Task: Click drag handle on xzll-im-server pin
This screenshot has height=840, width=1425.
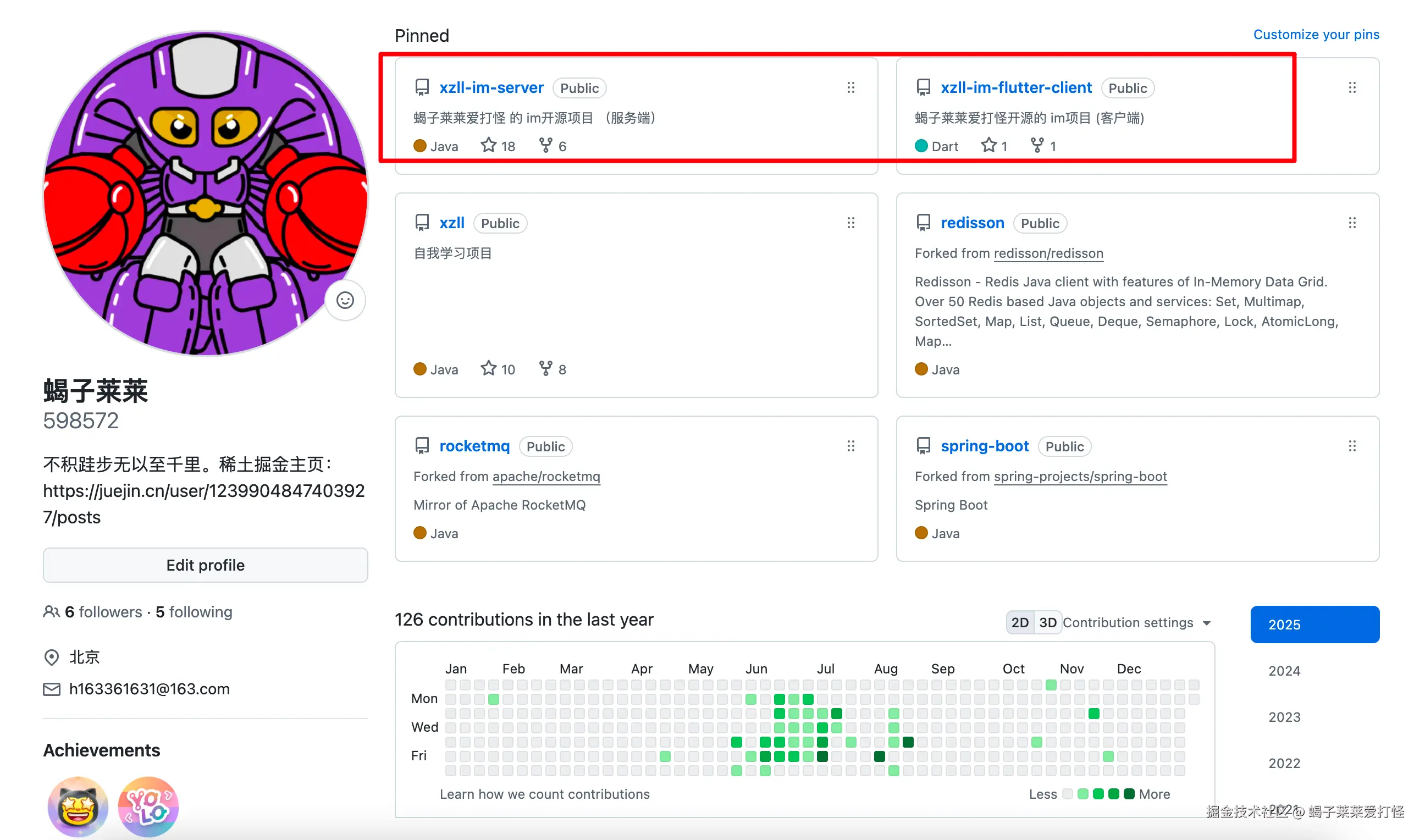Action: [850, 88]
